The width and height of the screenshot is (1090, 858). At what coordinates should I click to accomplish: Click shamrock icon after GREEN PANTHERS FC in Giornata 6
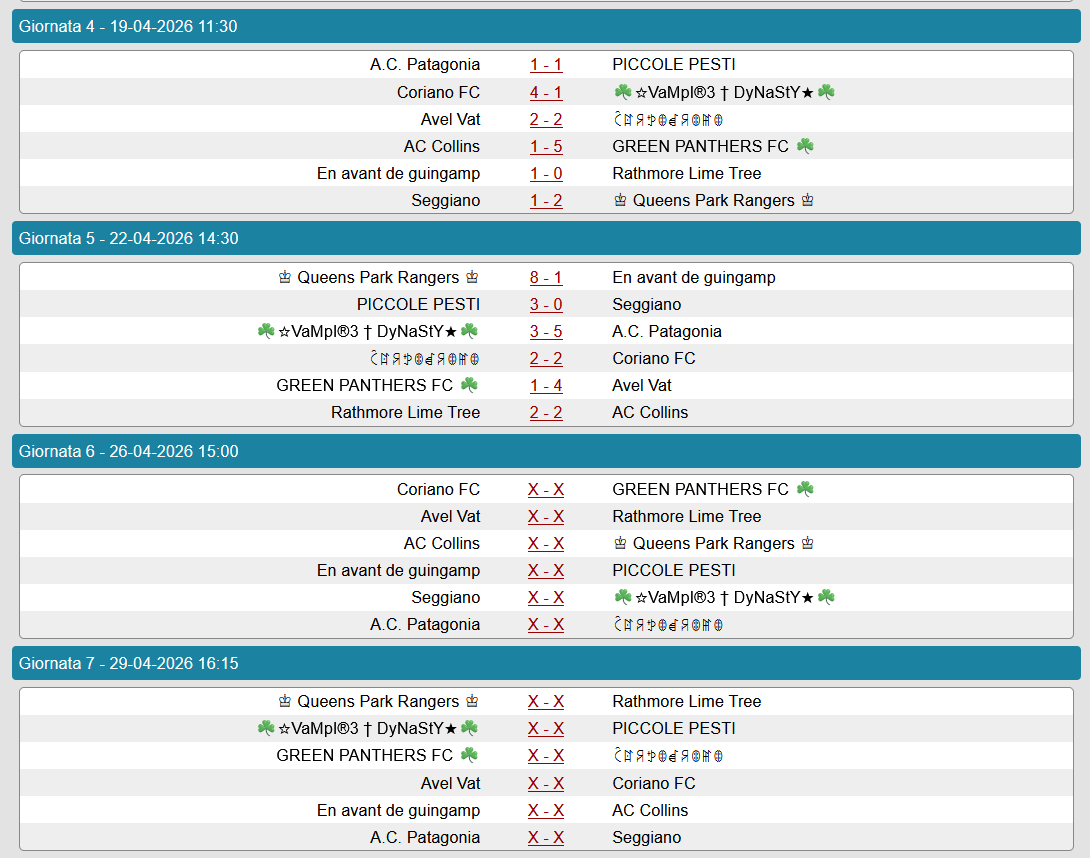pos(805,489)
